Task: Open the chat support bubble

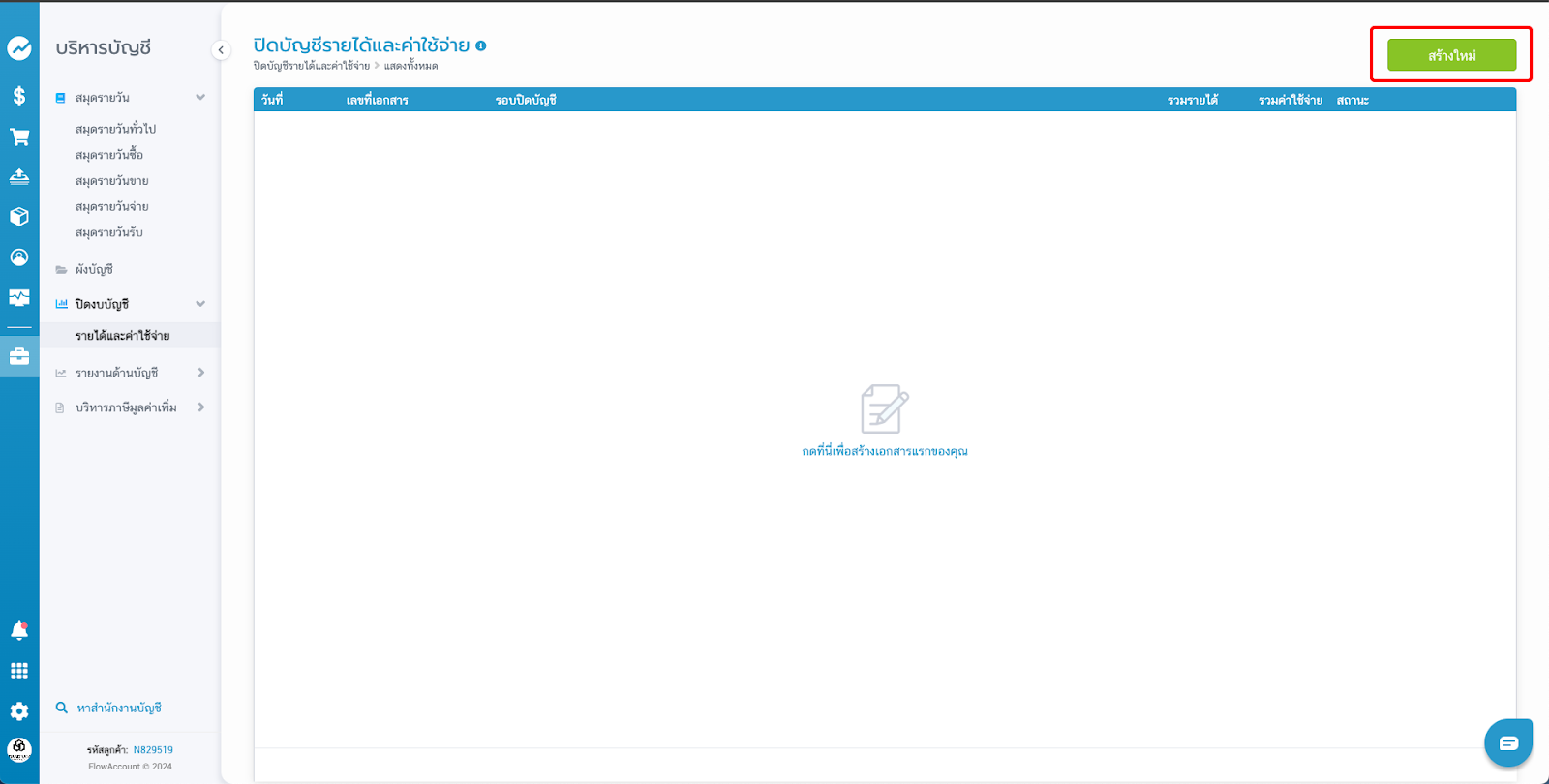Action: pos(1508,743)
